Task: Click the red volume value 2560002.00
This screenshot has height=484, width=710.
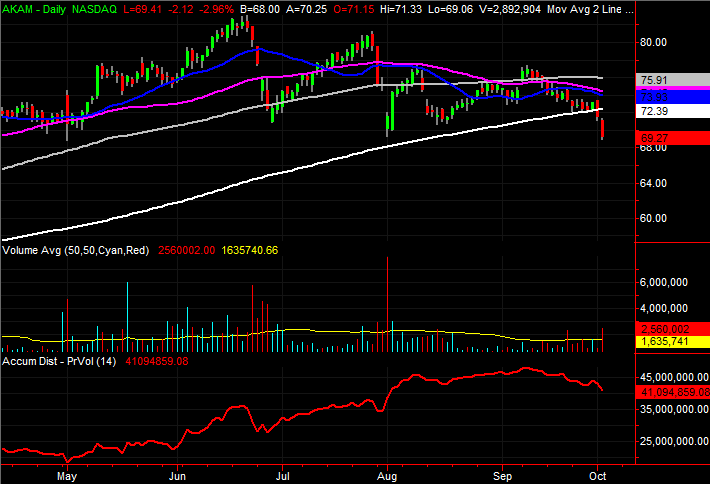Action: click(x=187, y=250)
